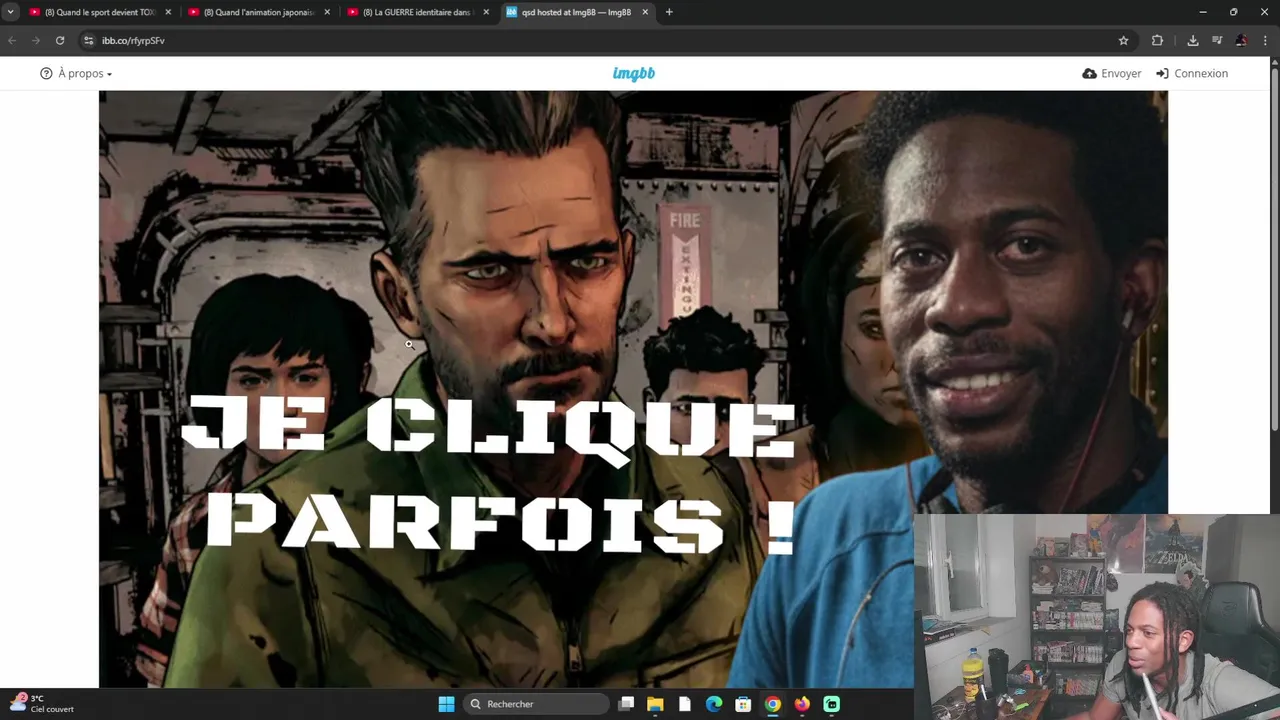
Task: Switch to the 'La GUERRE identitaire' tab
Action: [x=418, y=12]
